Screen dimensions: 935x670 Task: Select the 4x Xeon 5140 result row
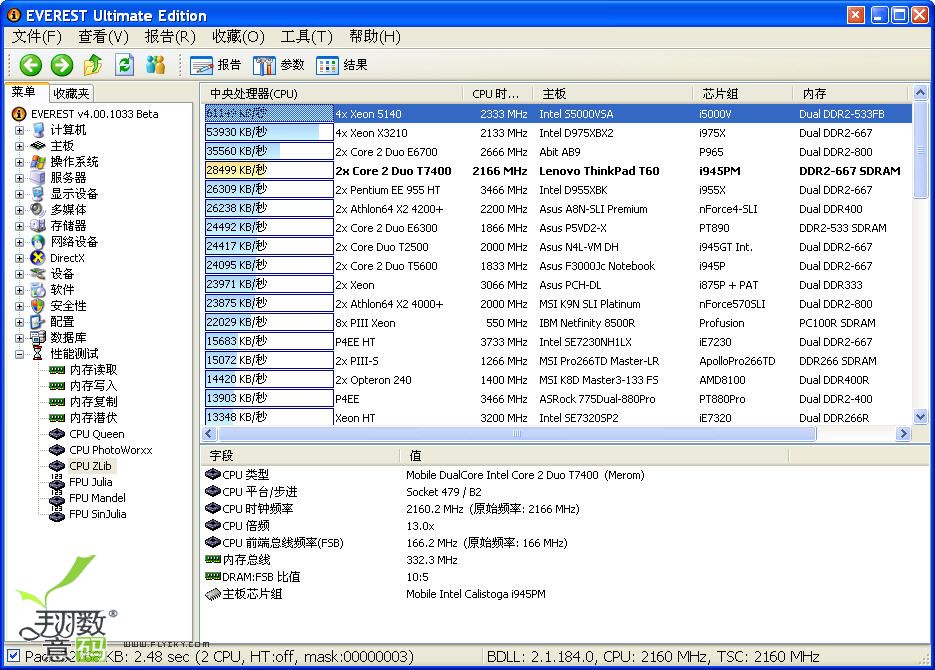click(x=558, y=114)
